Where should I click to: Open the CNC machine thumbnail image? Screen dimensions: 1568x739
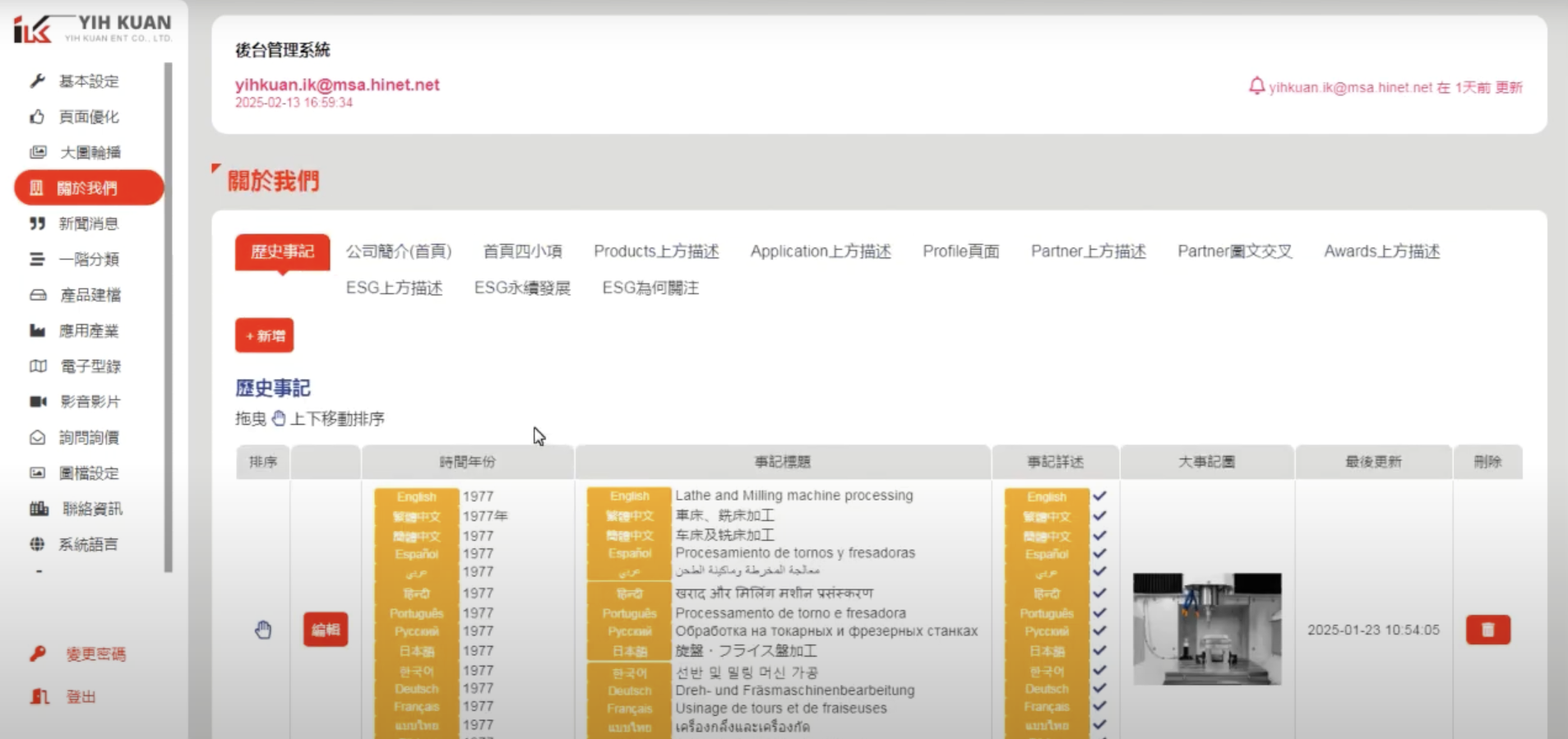point(1206,629)
